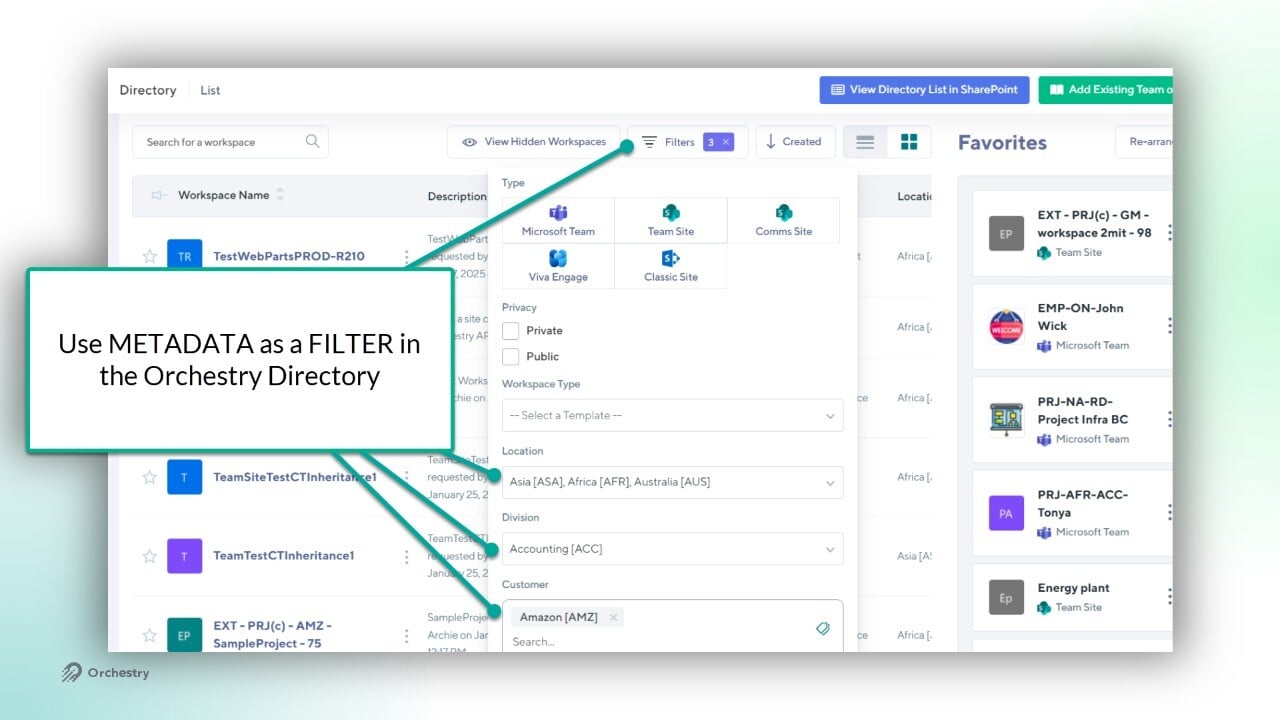This screenshot has width=1280, height=720.
Task: Select the Microsoft Team type filter tile
Action: pyautogui.click(x=558, y=221)
